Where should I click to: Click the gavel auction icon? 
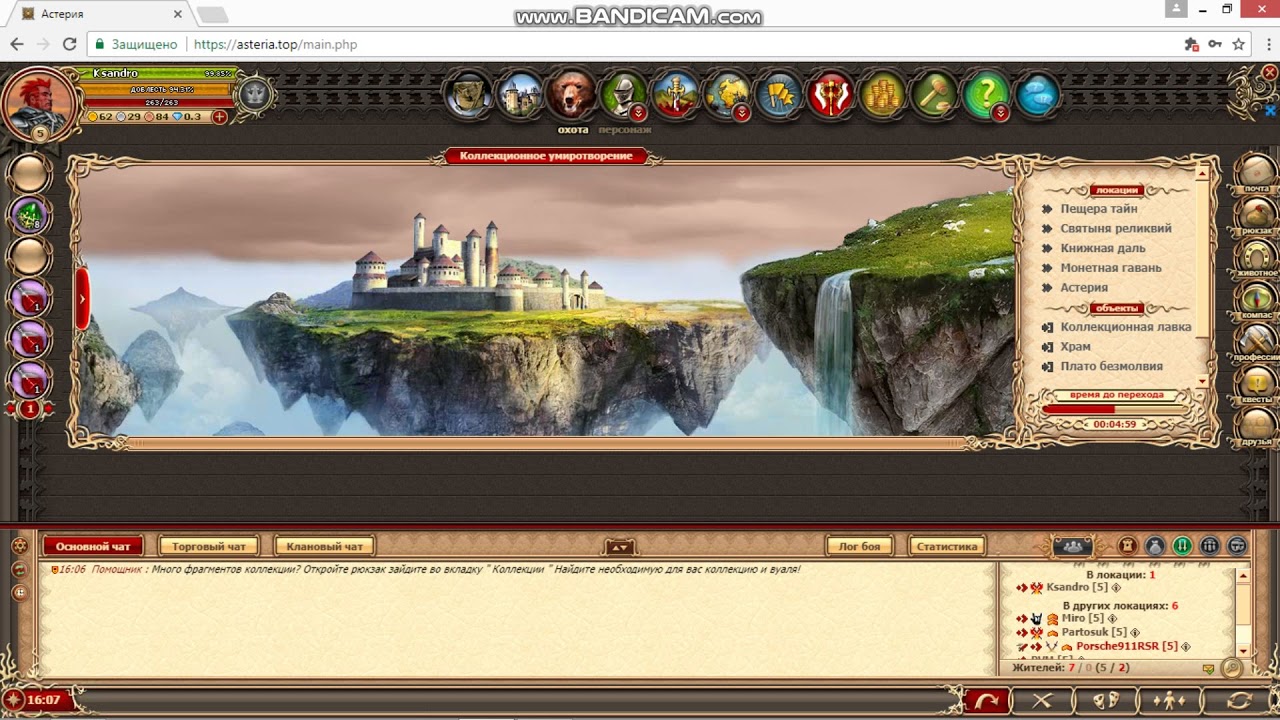pos(934,95)
